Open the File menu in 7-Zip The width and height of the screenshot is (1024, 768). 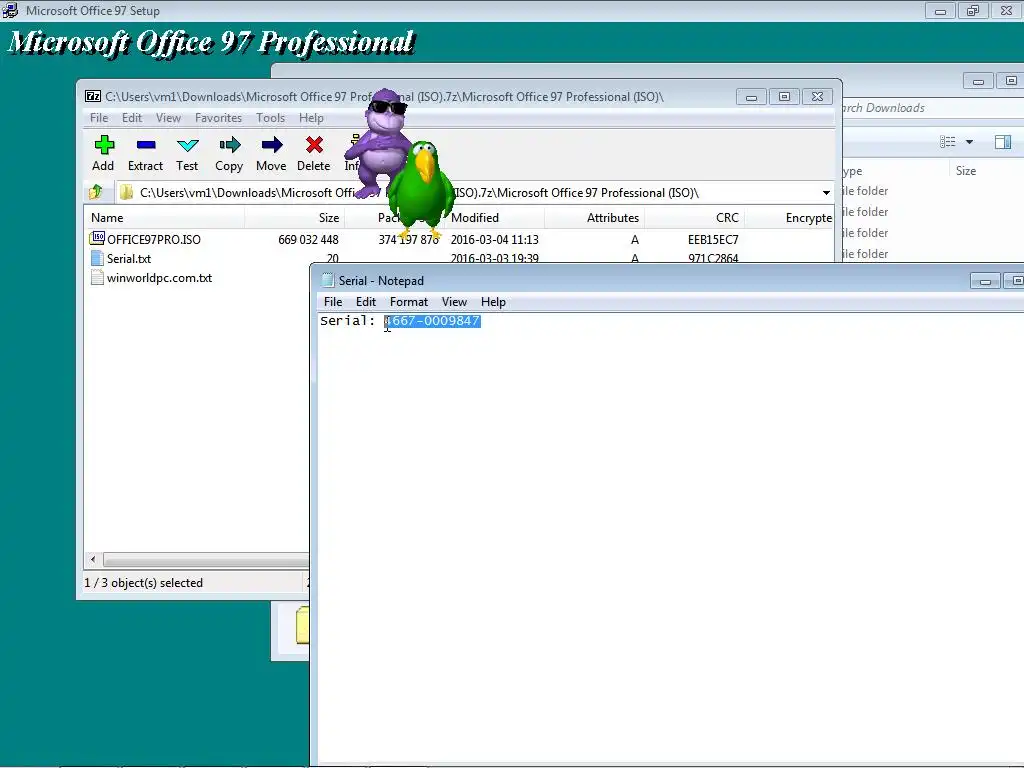pyautogui.click(x=99, y=118)
